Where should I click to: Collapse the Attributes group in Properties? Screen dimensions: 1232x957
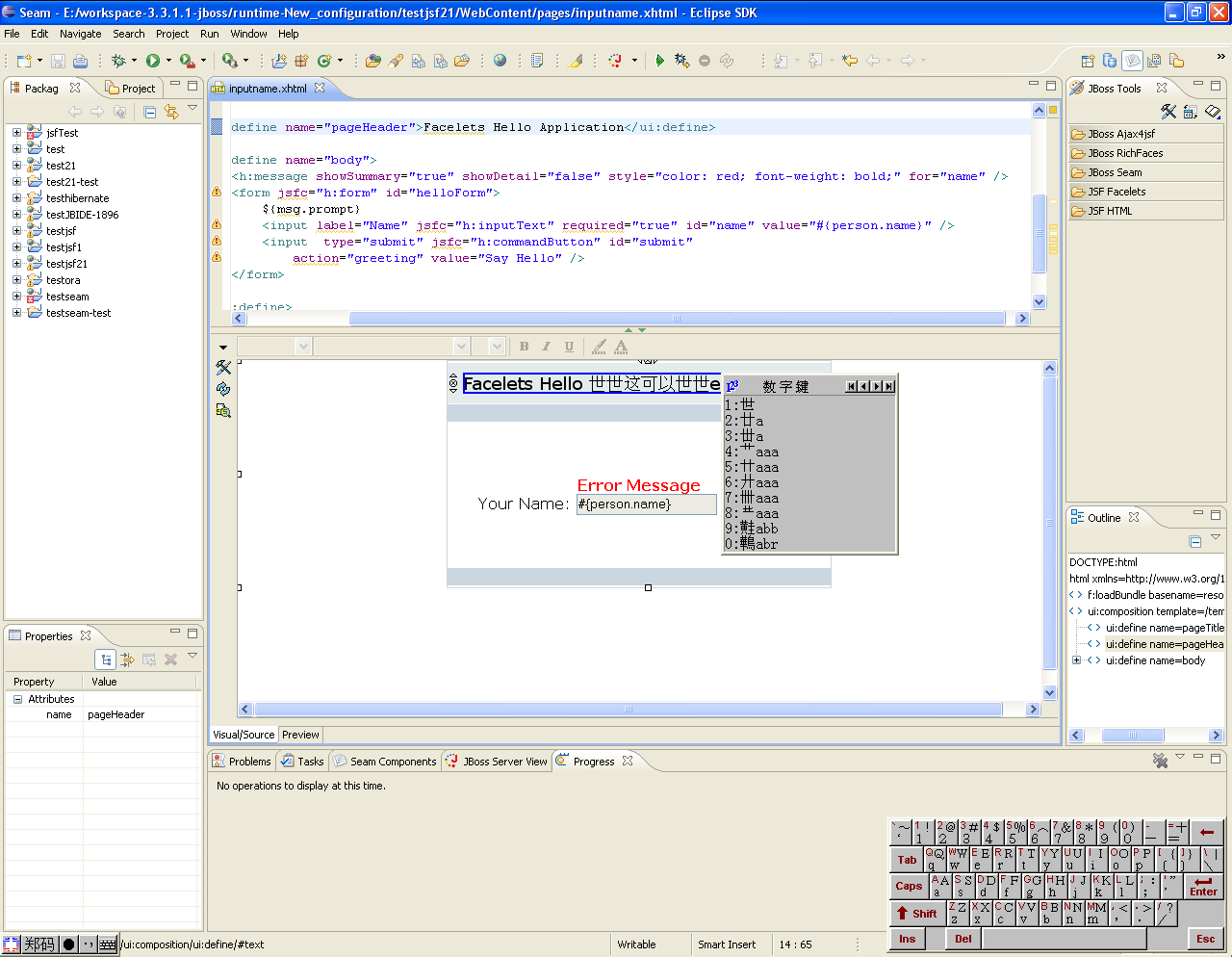click(17, 699)
